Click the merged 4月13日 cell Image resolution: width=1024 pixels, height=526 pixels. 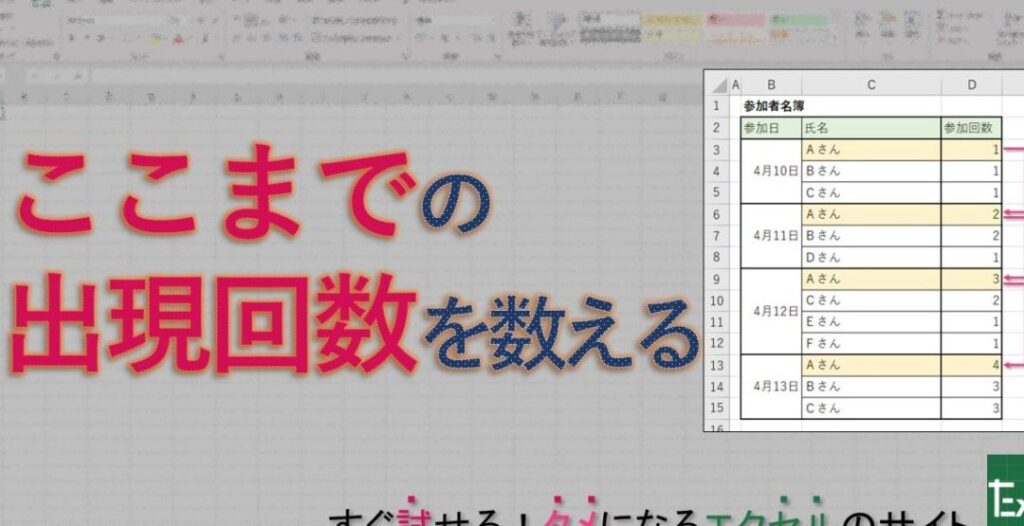click(771, 387)
